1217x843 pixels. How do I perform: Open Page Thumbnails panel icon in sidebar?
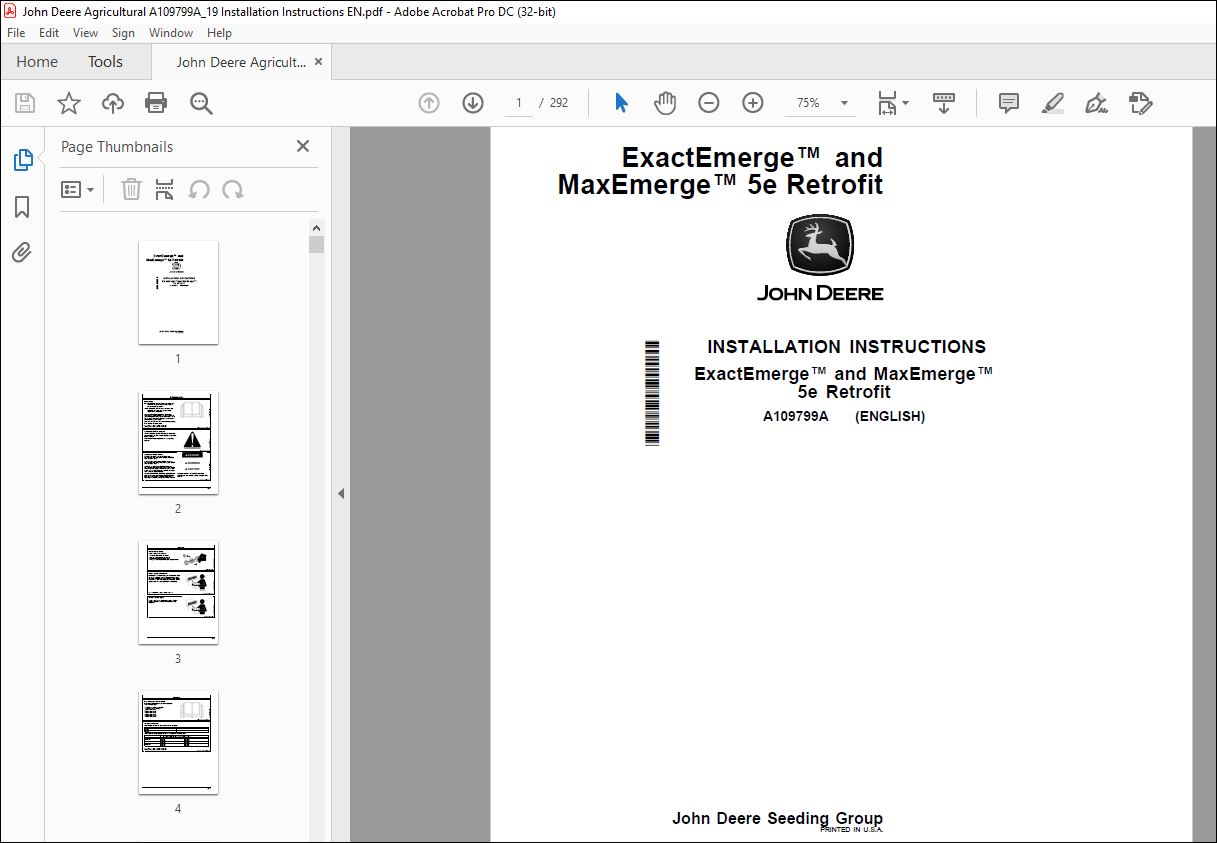pos(22,160)
